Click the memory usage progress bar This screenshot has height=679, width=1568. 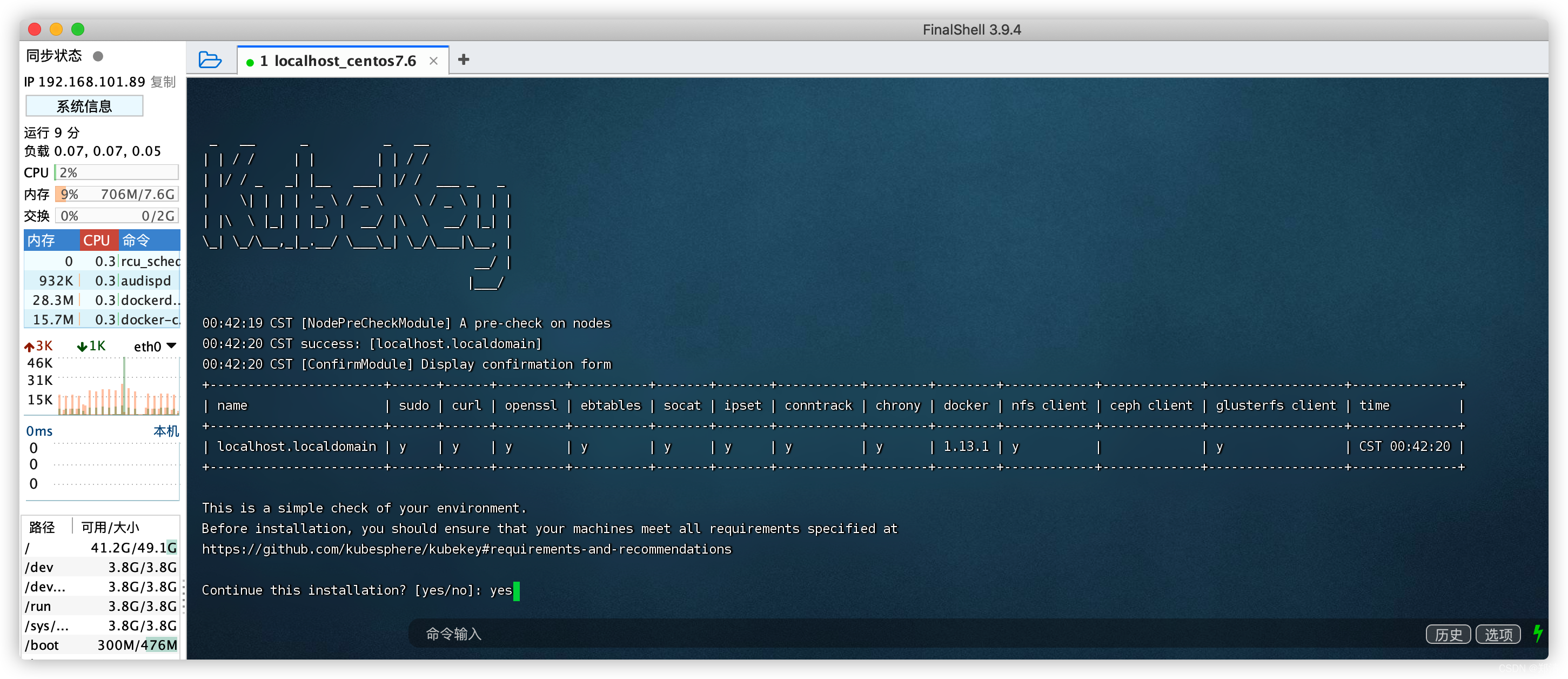coord(116,194)
